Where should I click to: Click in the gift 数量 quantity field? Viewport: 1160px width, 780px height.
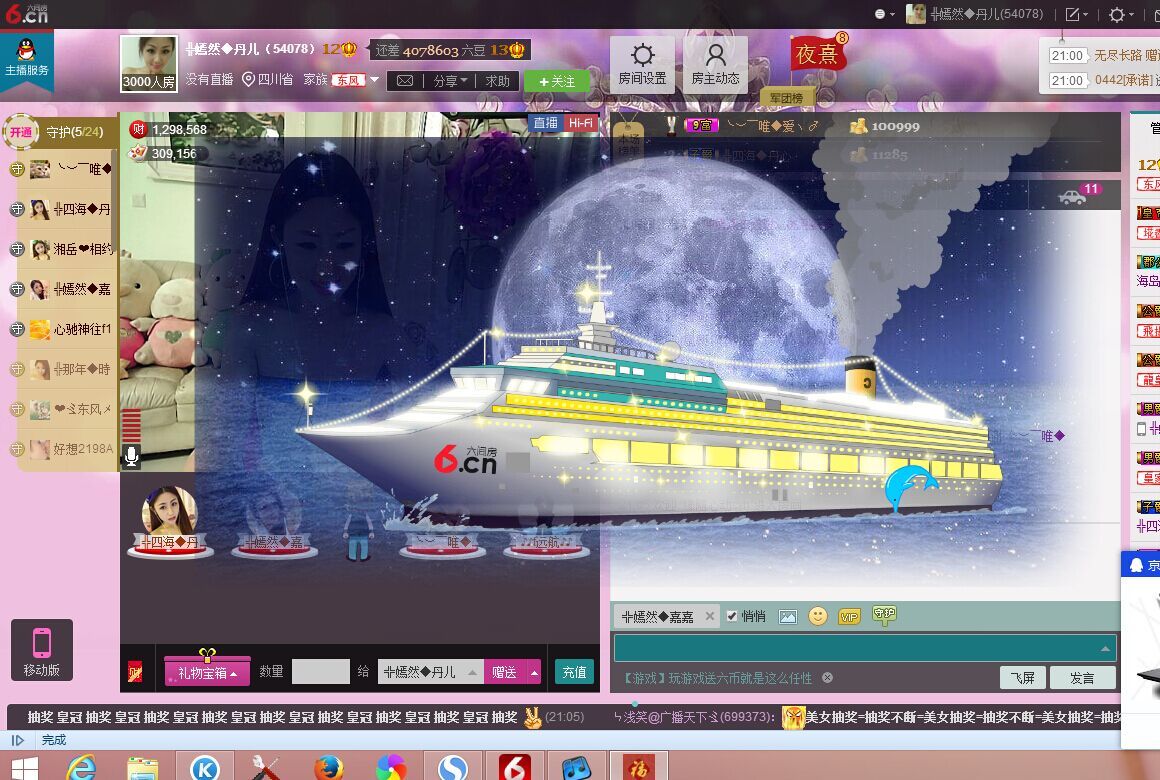coord(320,672)
